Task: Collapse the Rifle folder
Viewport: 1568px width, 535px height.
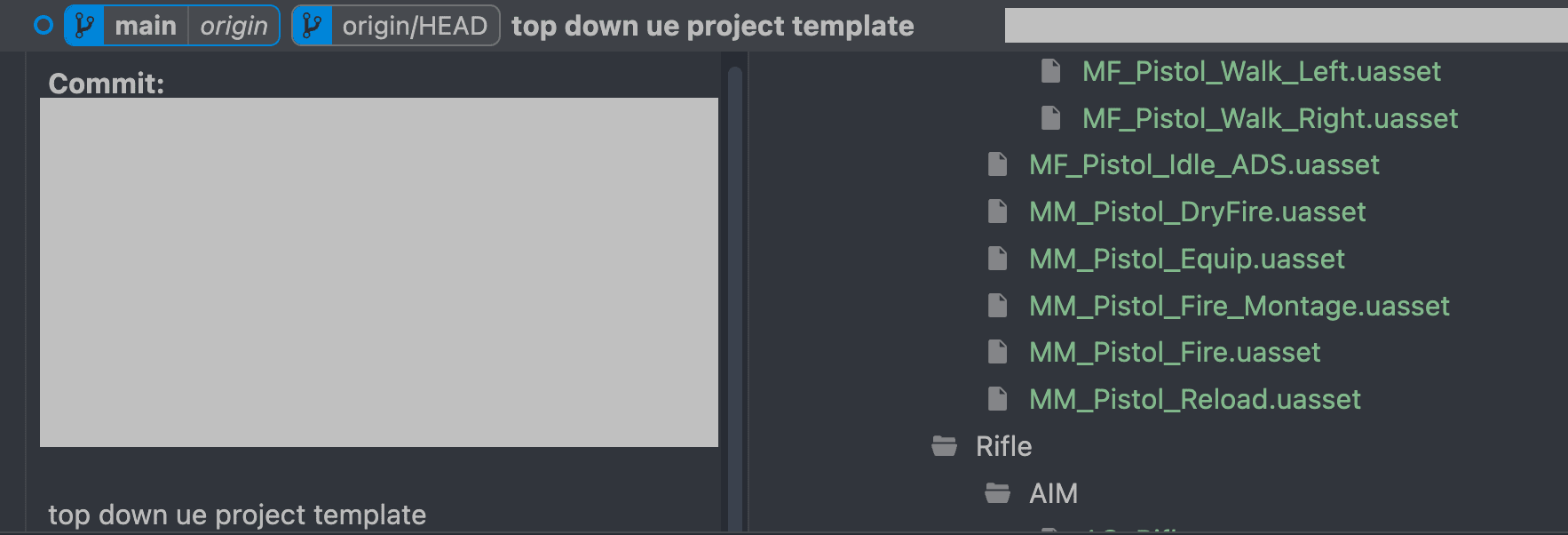Action: point(944,446)
